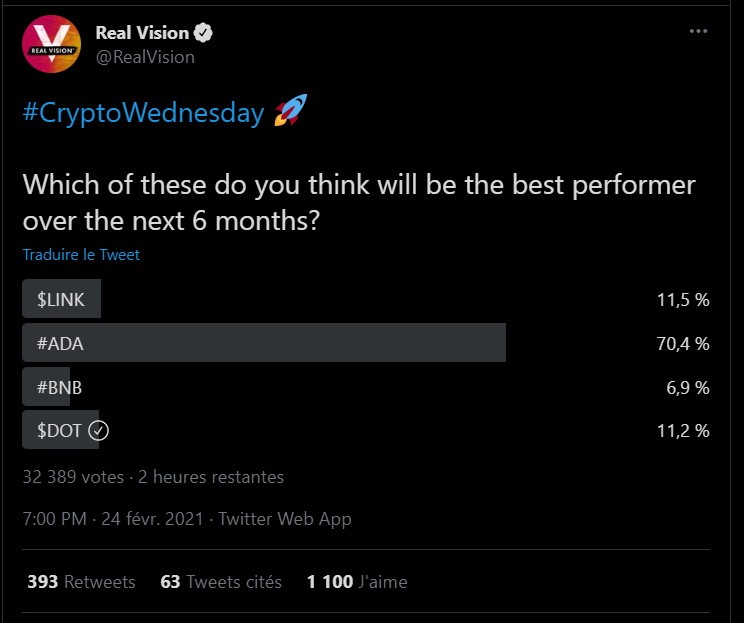This screenshot has width=744, height=623.
Task: Open the #CryptoWednesday hashtag link
Action: point(143,113)
